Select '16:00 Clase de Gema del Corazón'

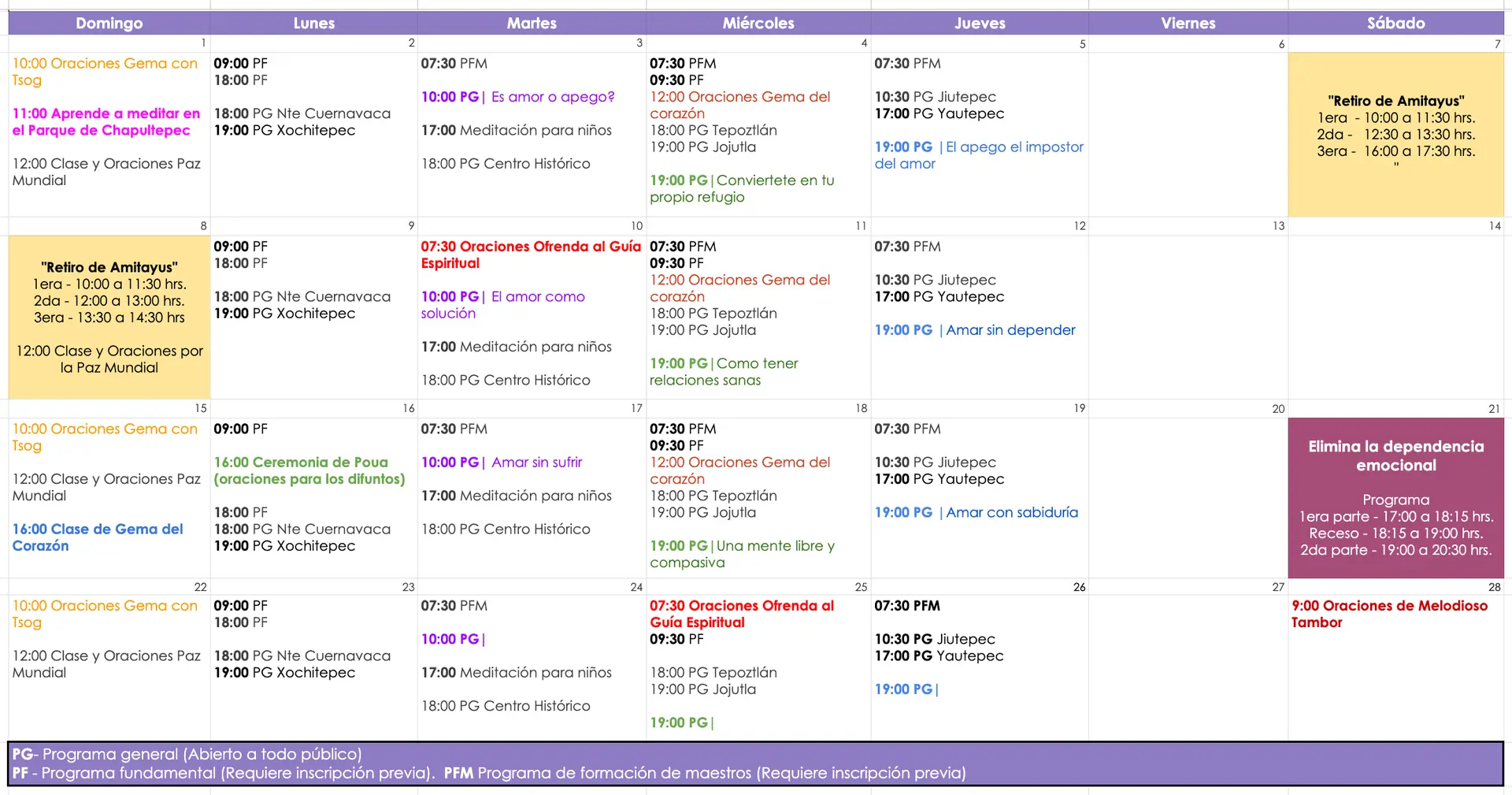97,537
